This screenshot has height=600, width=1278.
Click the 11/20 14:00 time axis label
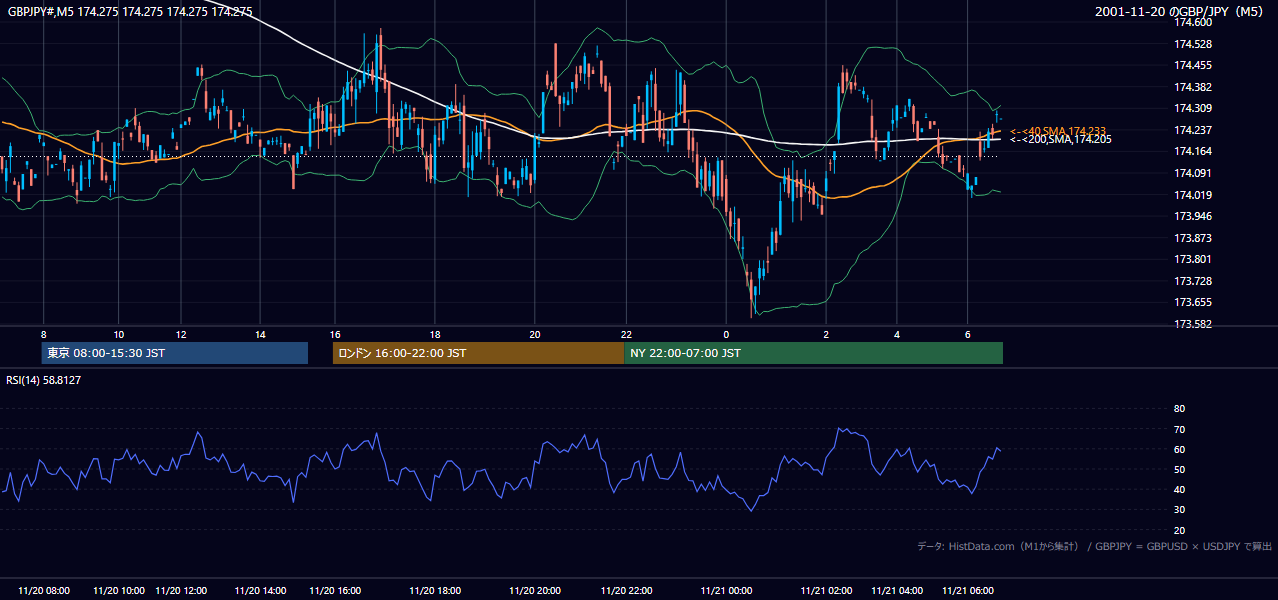tap(261, 591)
